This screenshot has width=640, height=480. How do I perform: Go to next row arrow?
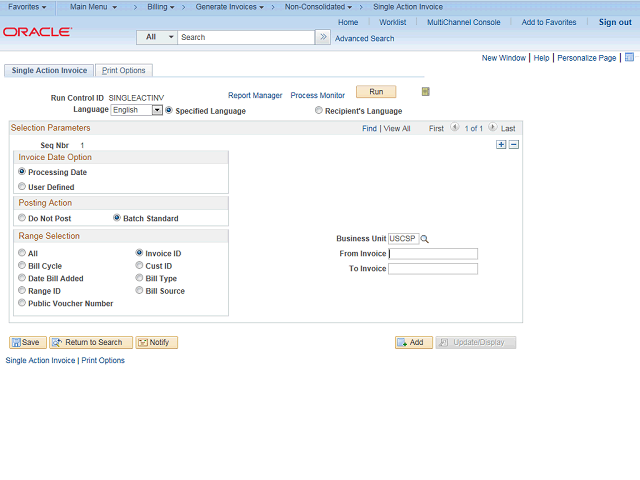pos(493,127)
